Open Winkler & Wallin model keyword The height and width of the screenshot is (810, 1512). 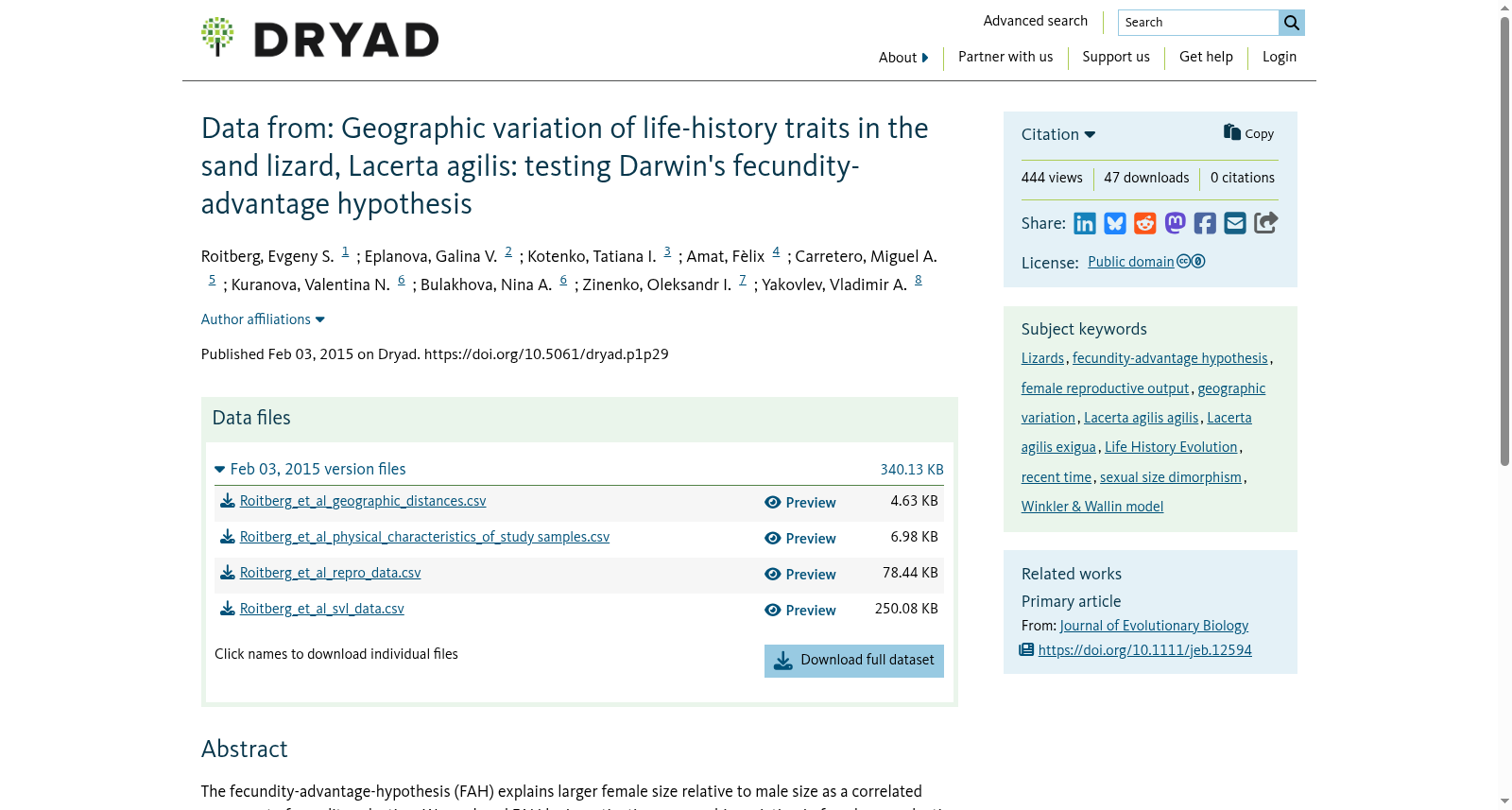[1091, 507]
